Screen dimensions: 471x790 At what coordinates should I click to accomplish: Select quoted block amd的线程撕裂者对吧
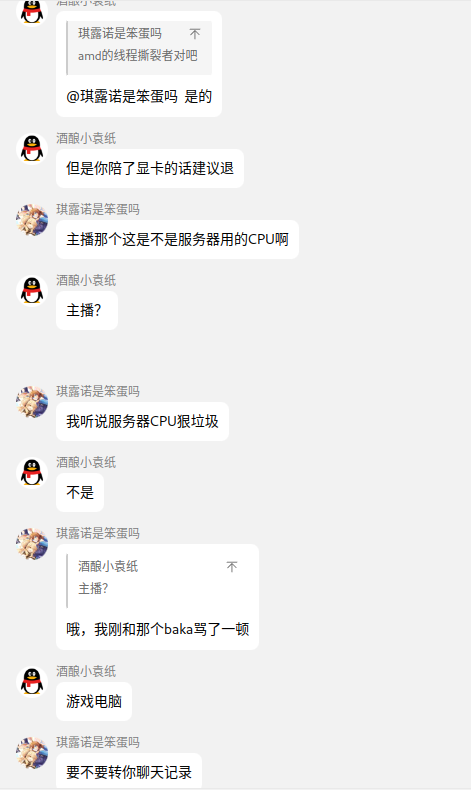tap(139, 48)
